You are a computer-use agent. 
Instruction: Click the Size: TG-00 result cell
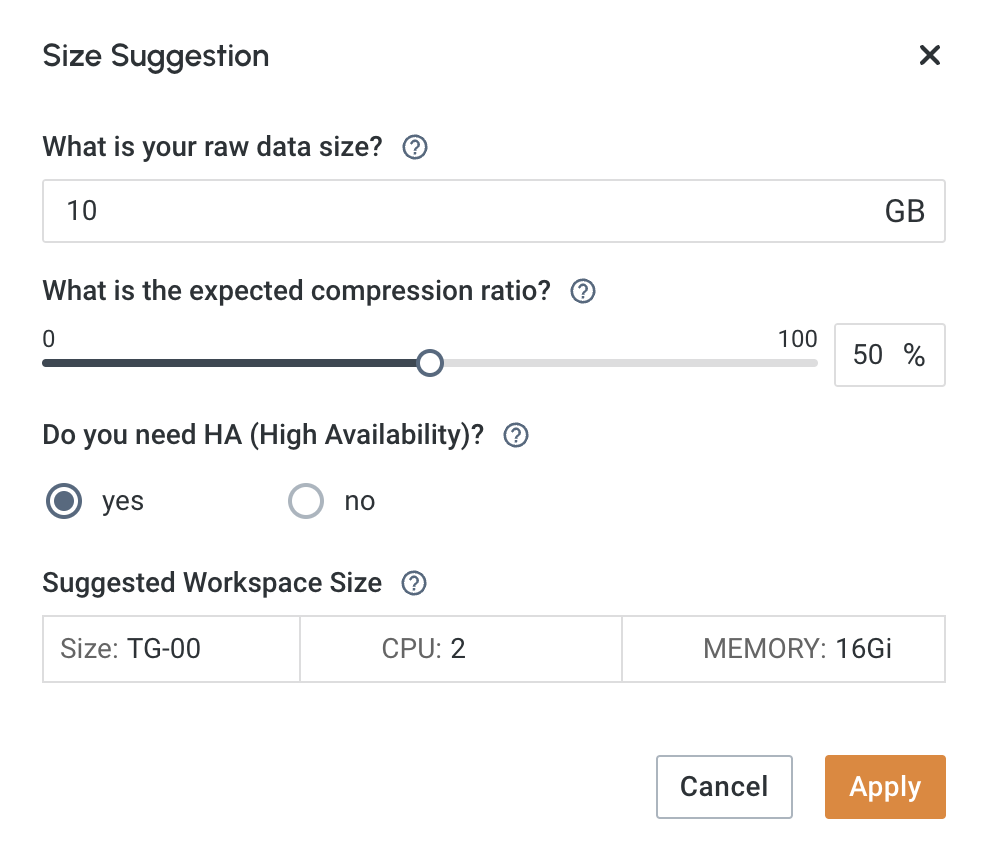[x=170, y=649]
